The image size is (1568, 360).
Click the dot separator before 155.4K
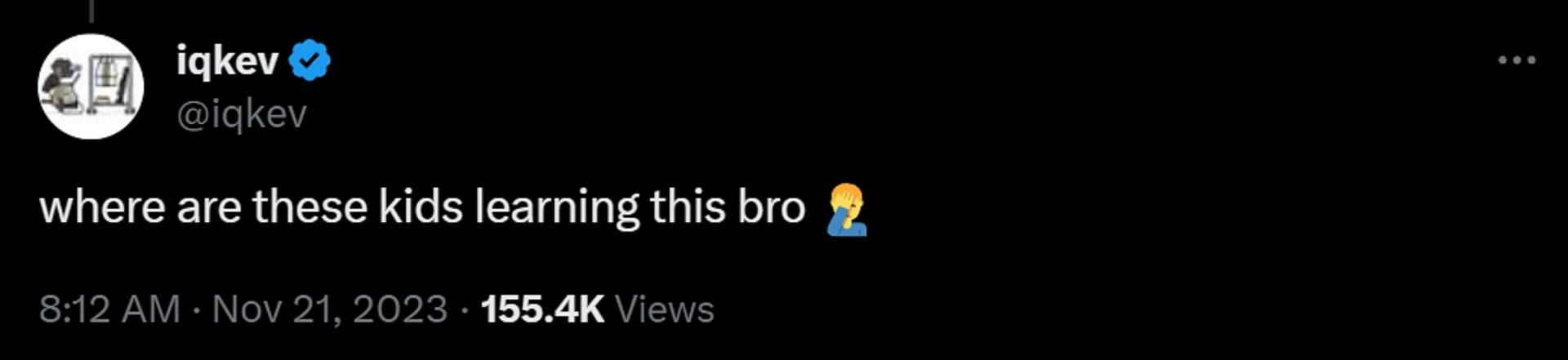coord(465,310)
